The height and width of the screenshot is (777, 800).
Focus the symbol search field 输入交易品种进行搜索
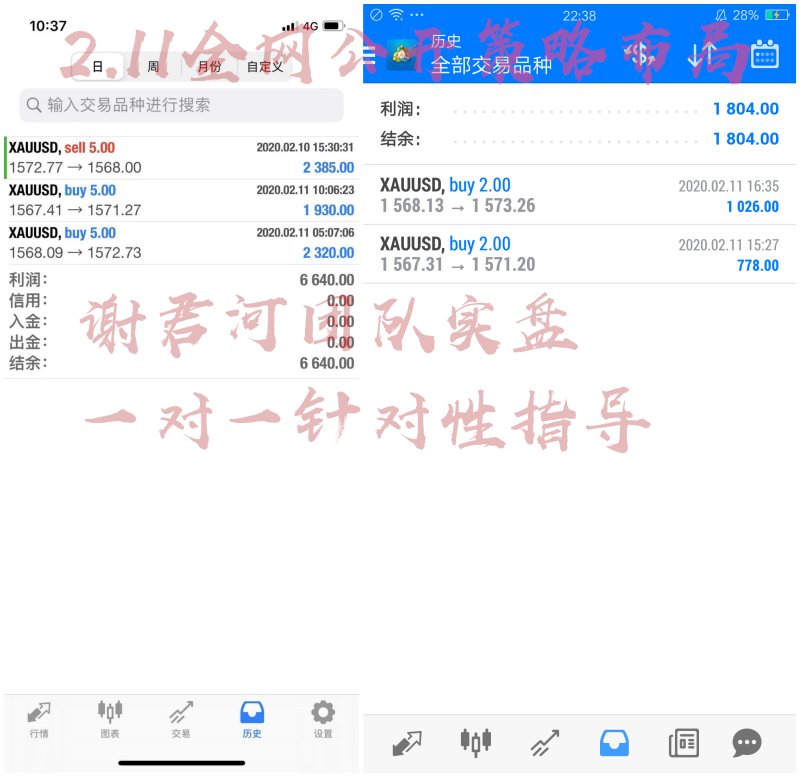181,105
